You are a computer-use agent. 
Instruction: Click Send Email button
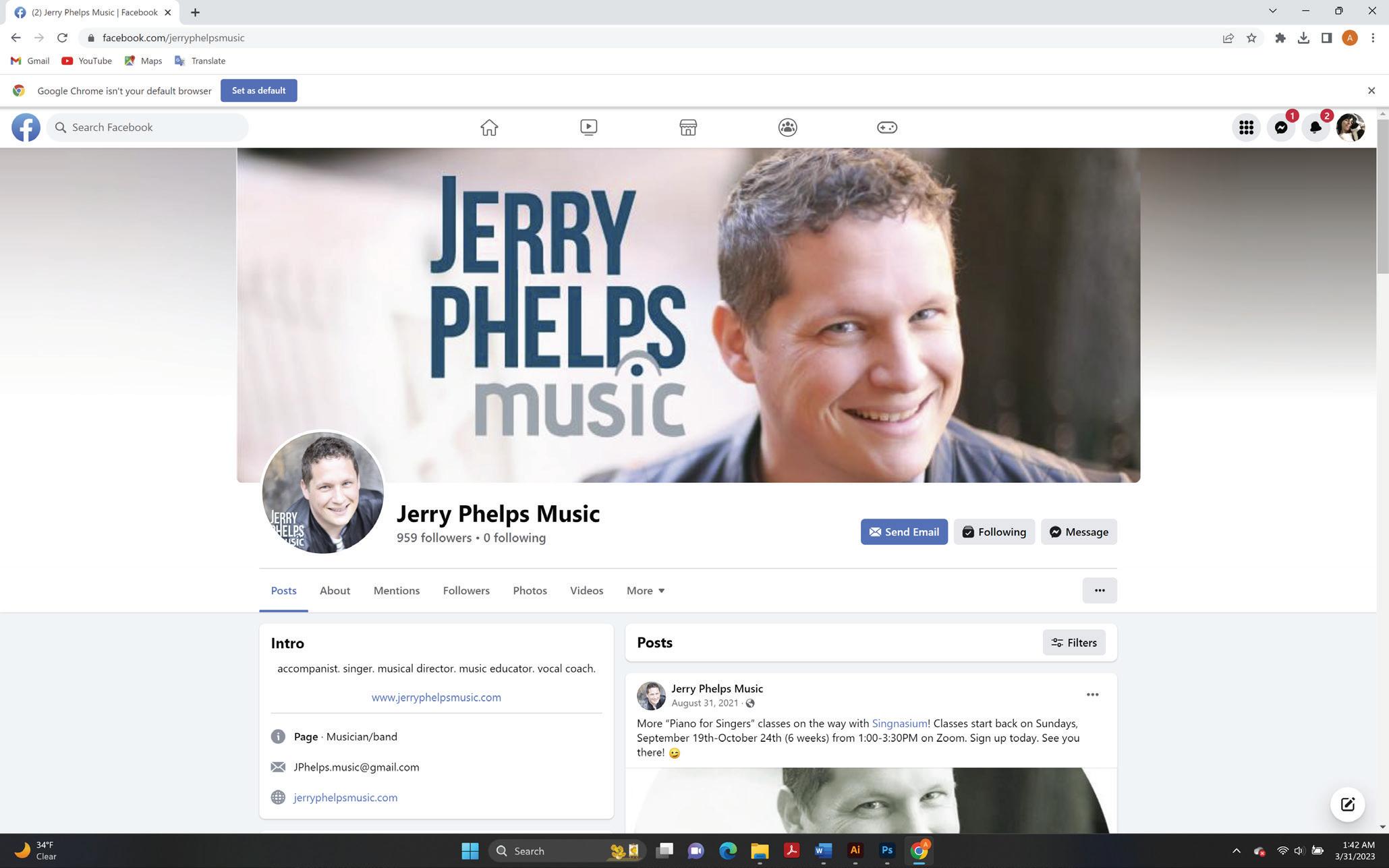[x=903, y=532]
